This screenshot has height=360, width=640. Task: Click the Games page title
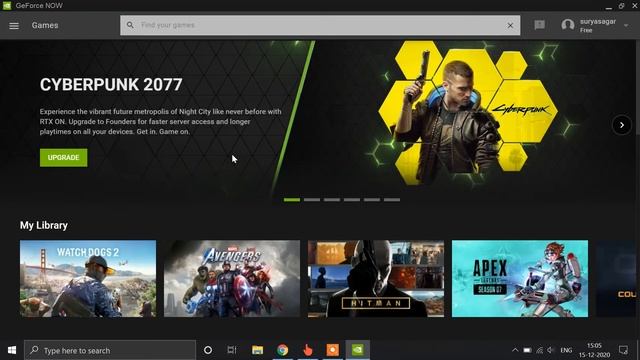click(45, 25)
